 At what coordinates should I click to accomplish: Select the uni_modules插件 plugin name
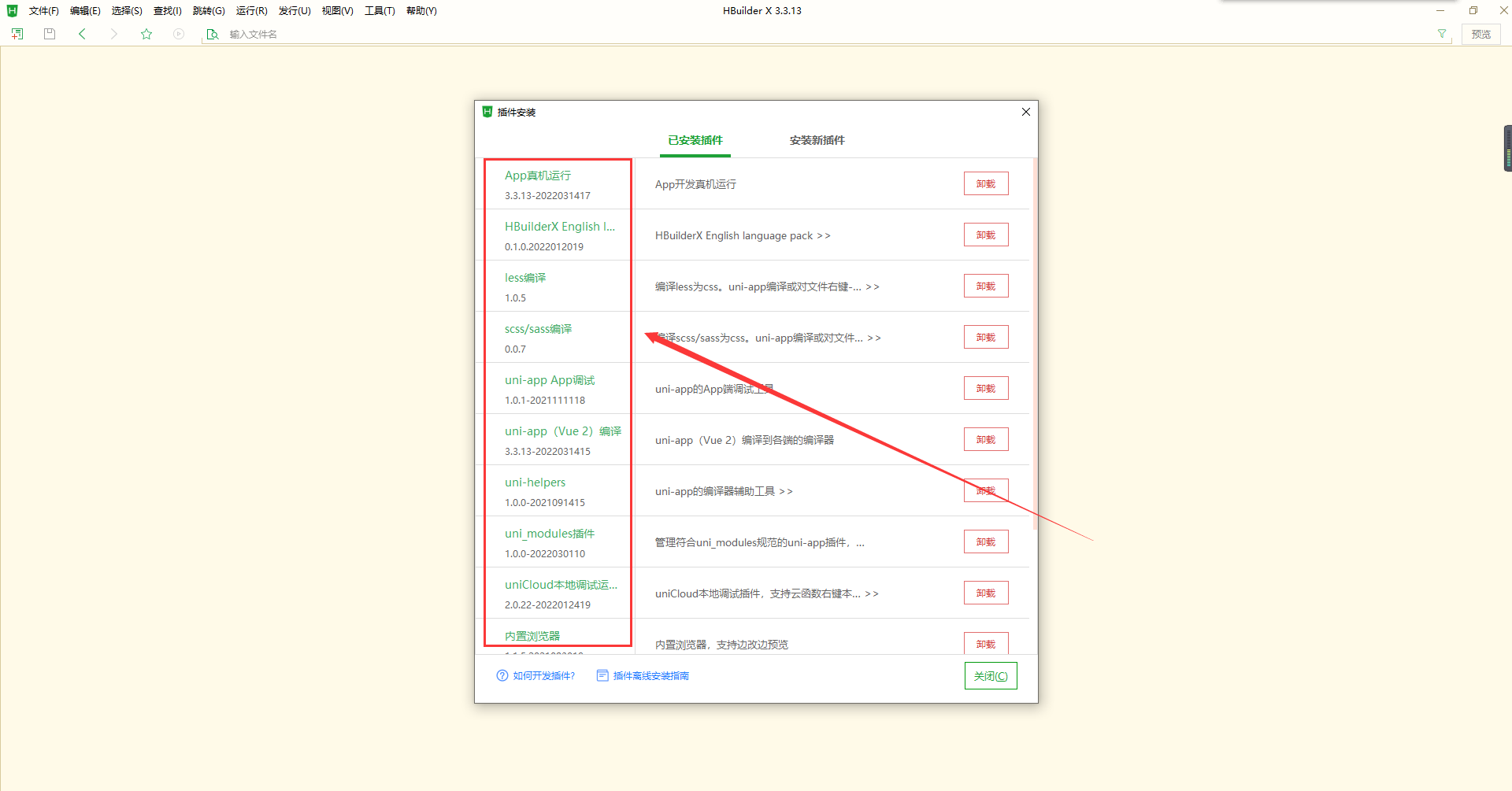(x=550, y=534)
